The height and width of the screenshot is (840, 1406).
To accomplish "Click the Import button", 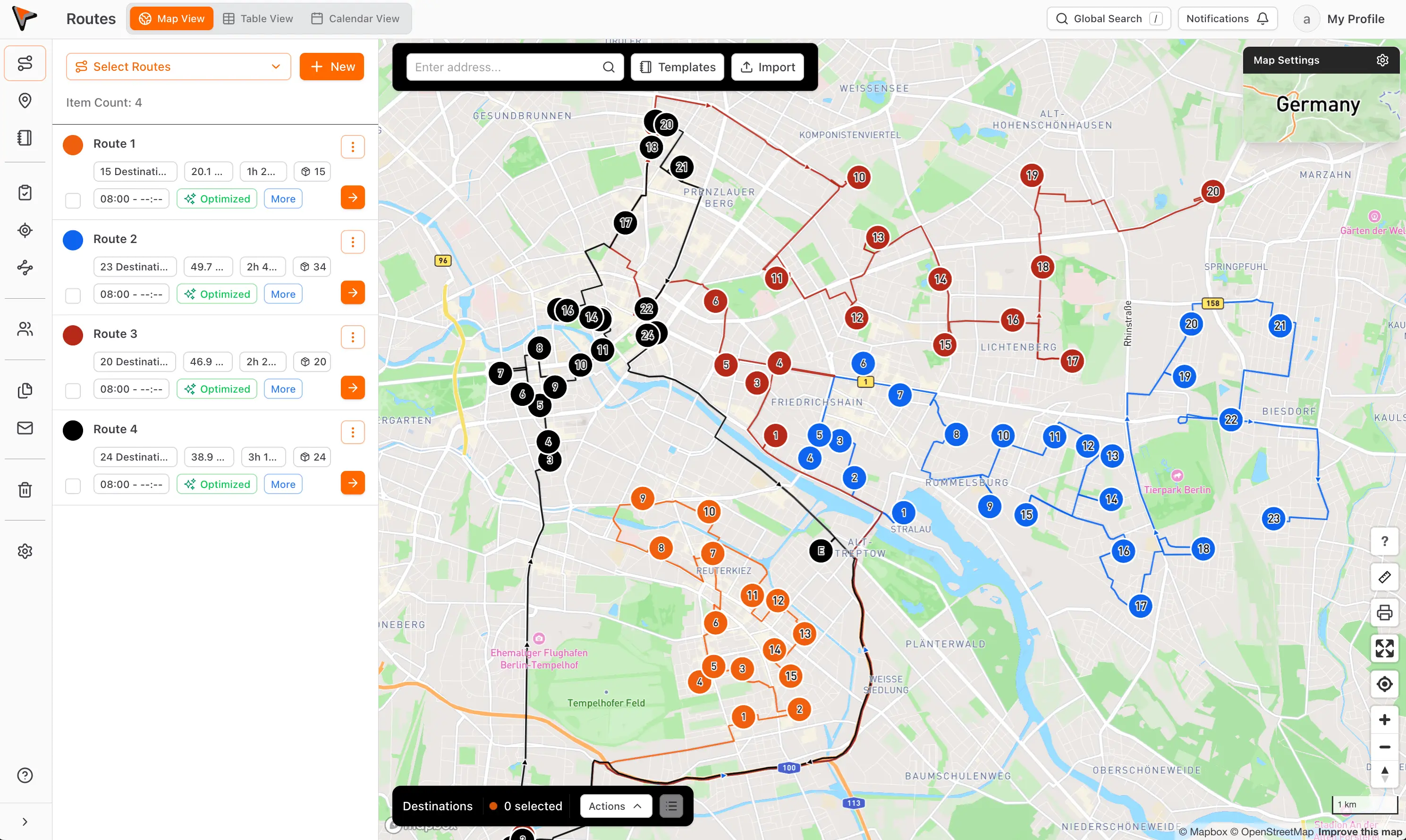I will pyautogui.click(x=767, y=67).
